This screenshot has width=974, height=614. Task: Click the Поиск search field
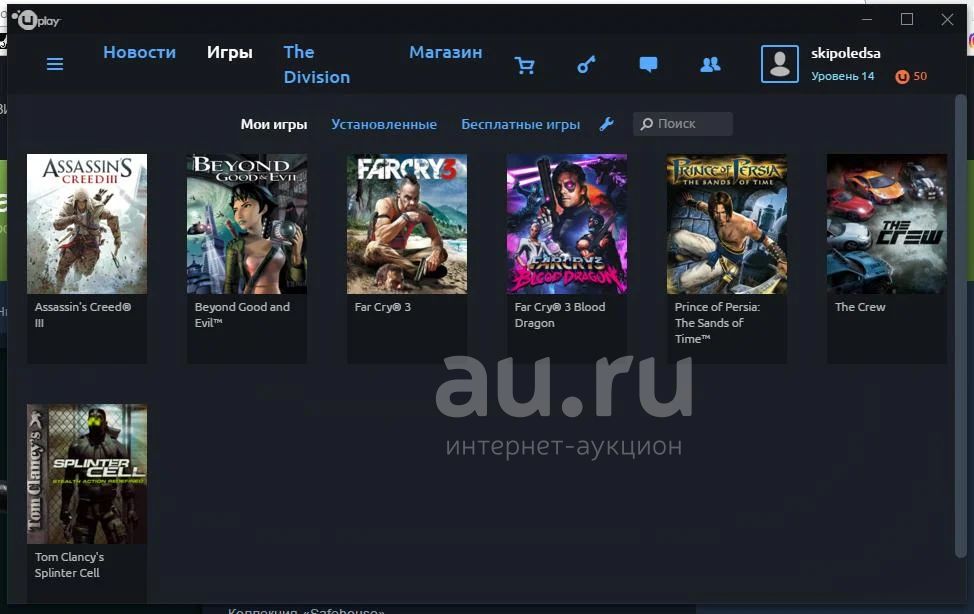[683, 124]
